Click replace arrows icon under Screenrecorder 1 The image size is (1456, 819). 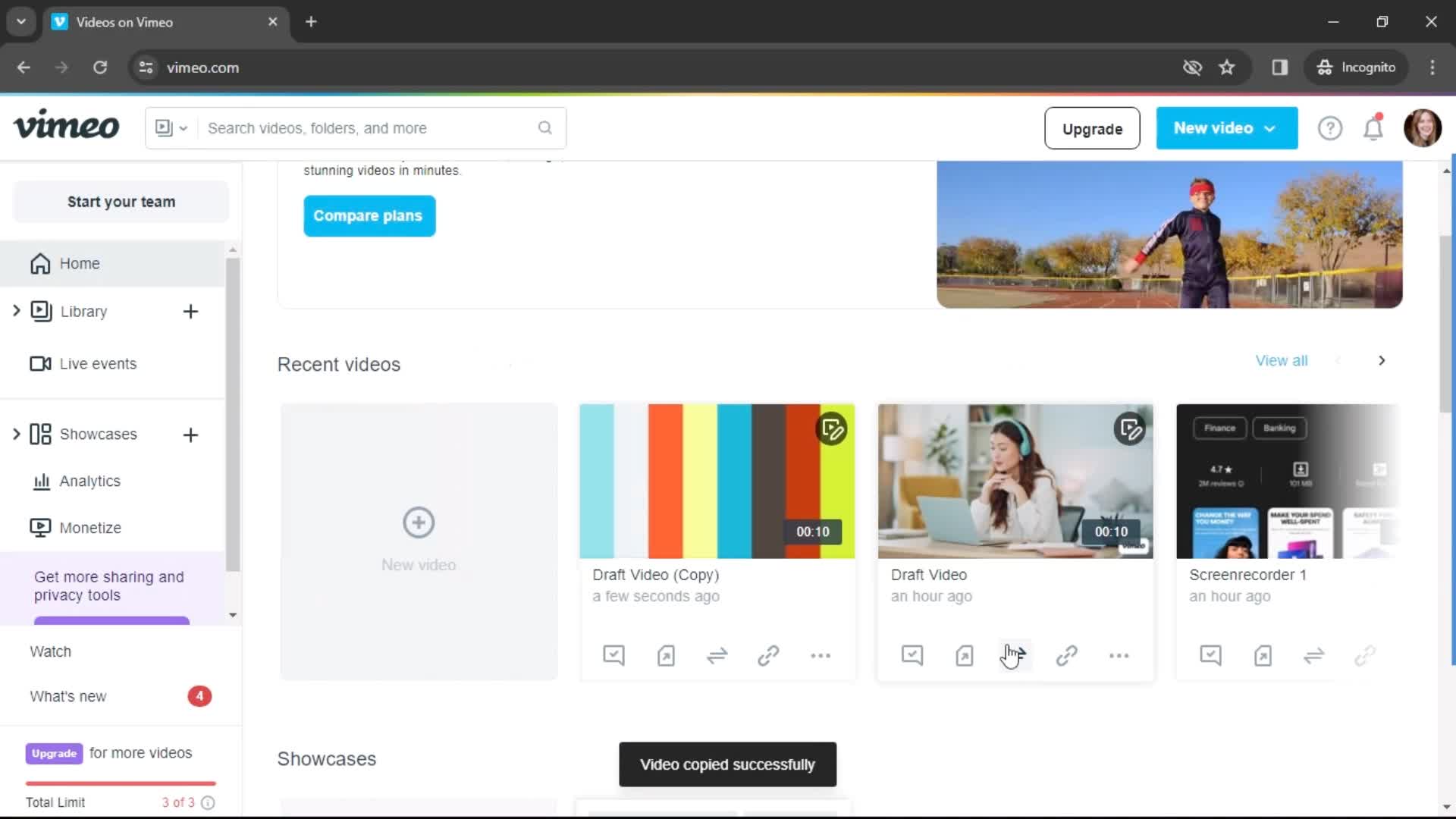point(1313,655)
